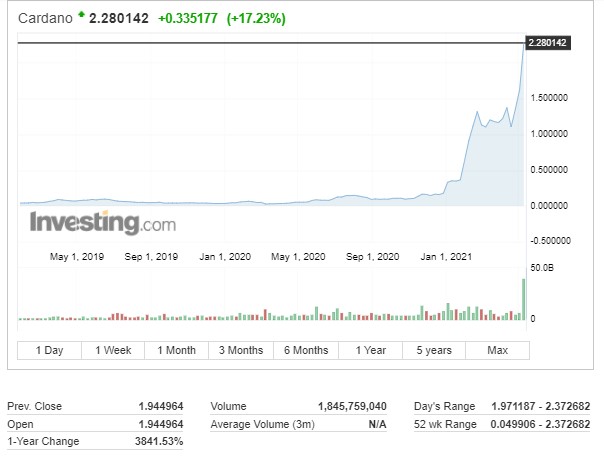Click the 50.0B volume axis label
Image resolution: width=604 pixels, height=456 pixels.
(542, 268)
